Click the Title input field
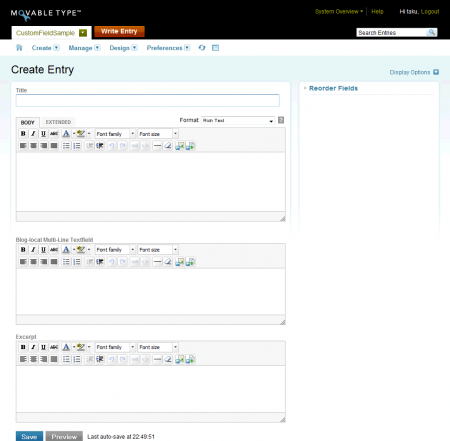The image size is (450, 441). click(148, 100)
